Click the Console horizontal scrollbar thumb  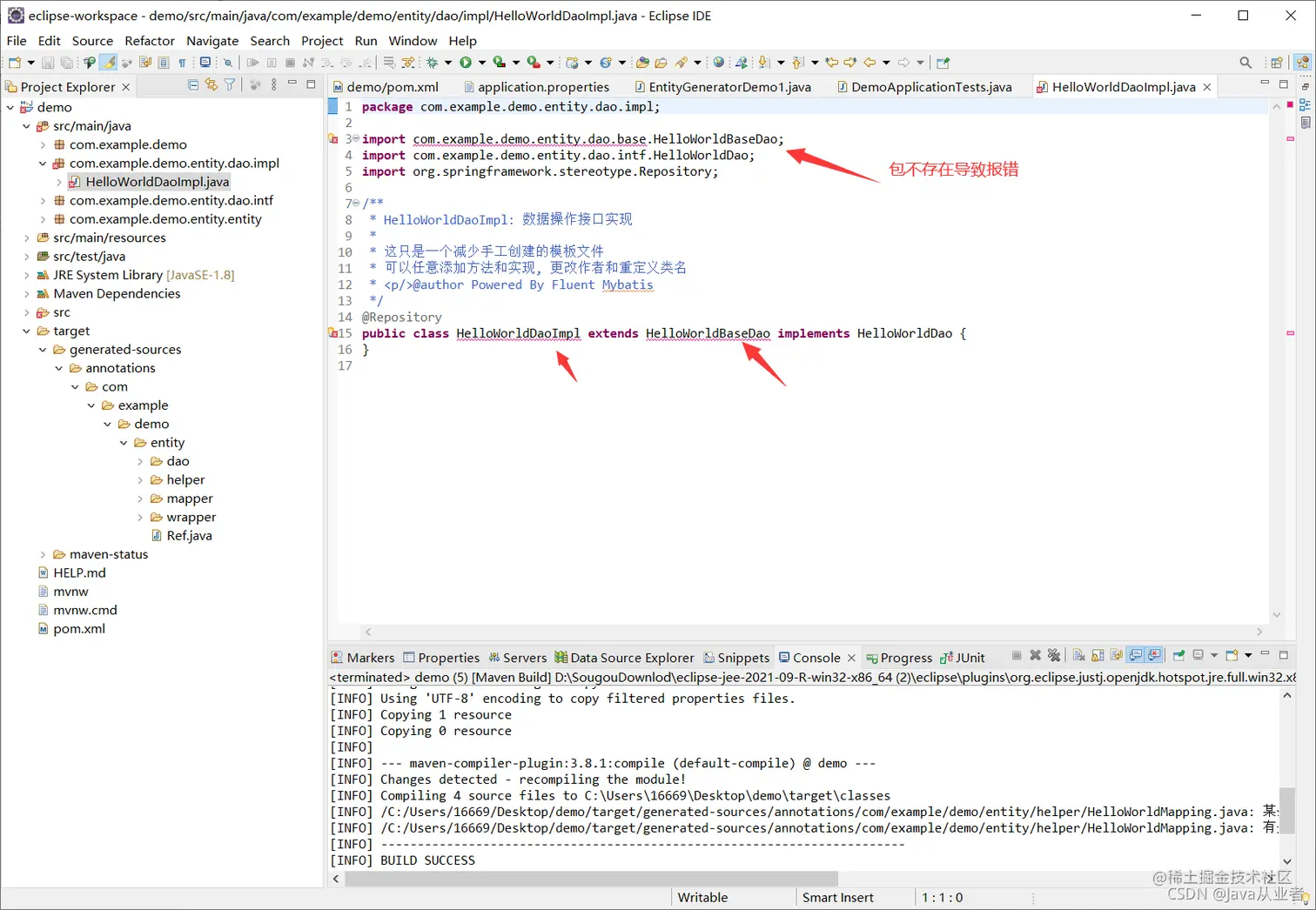[592, 879]
